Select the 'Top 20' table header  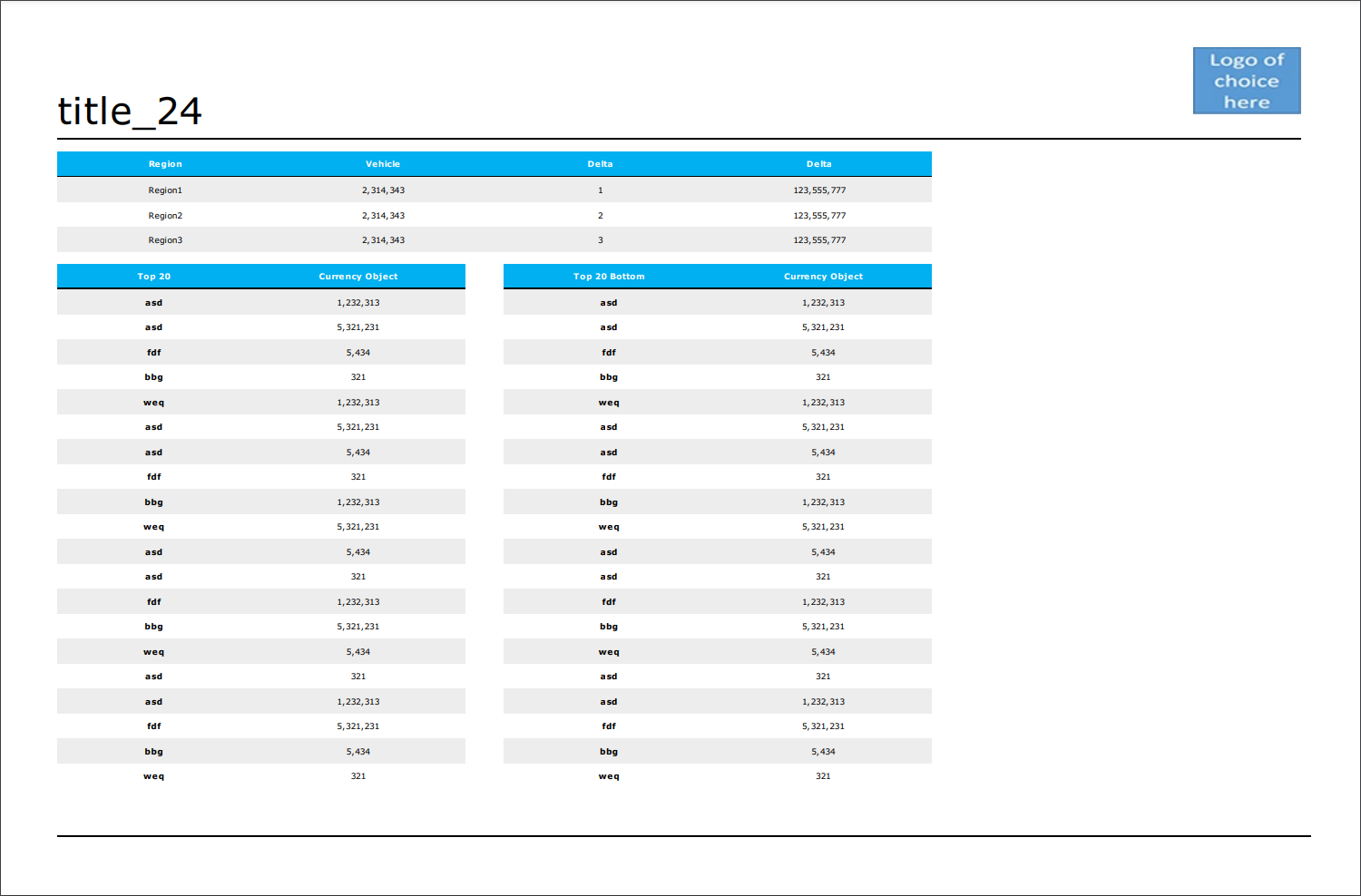(154, 277)
